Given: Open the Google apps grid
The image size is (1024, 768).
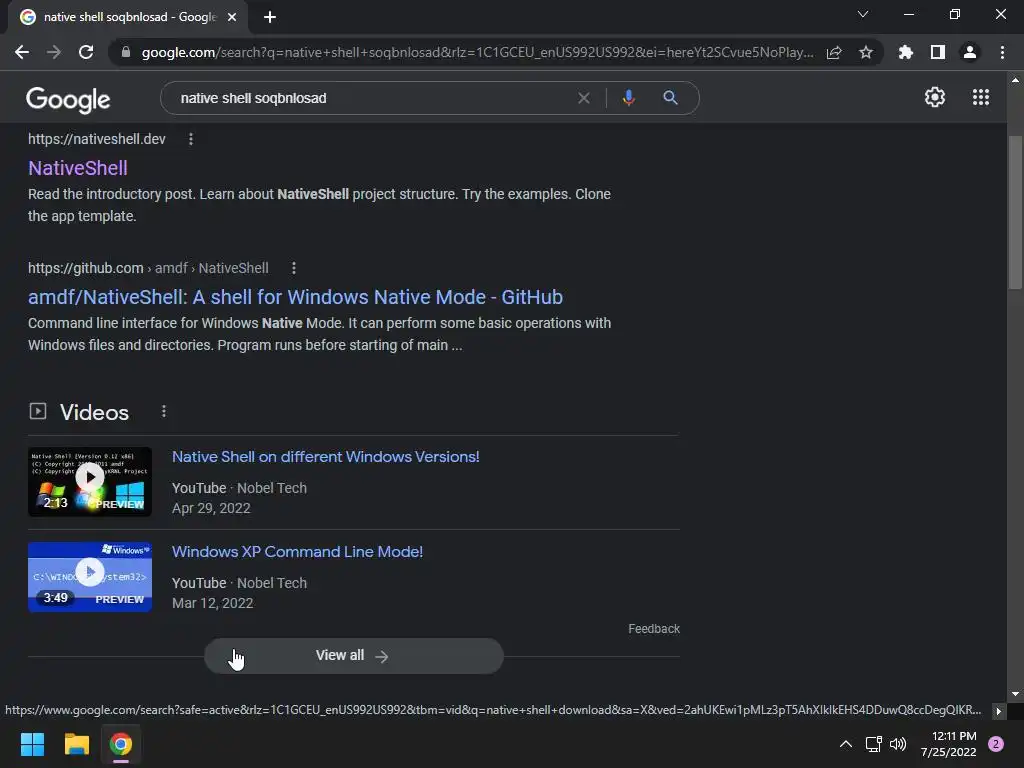Looking at the screenshot, I should [981, 97].
